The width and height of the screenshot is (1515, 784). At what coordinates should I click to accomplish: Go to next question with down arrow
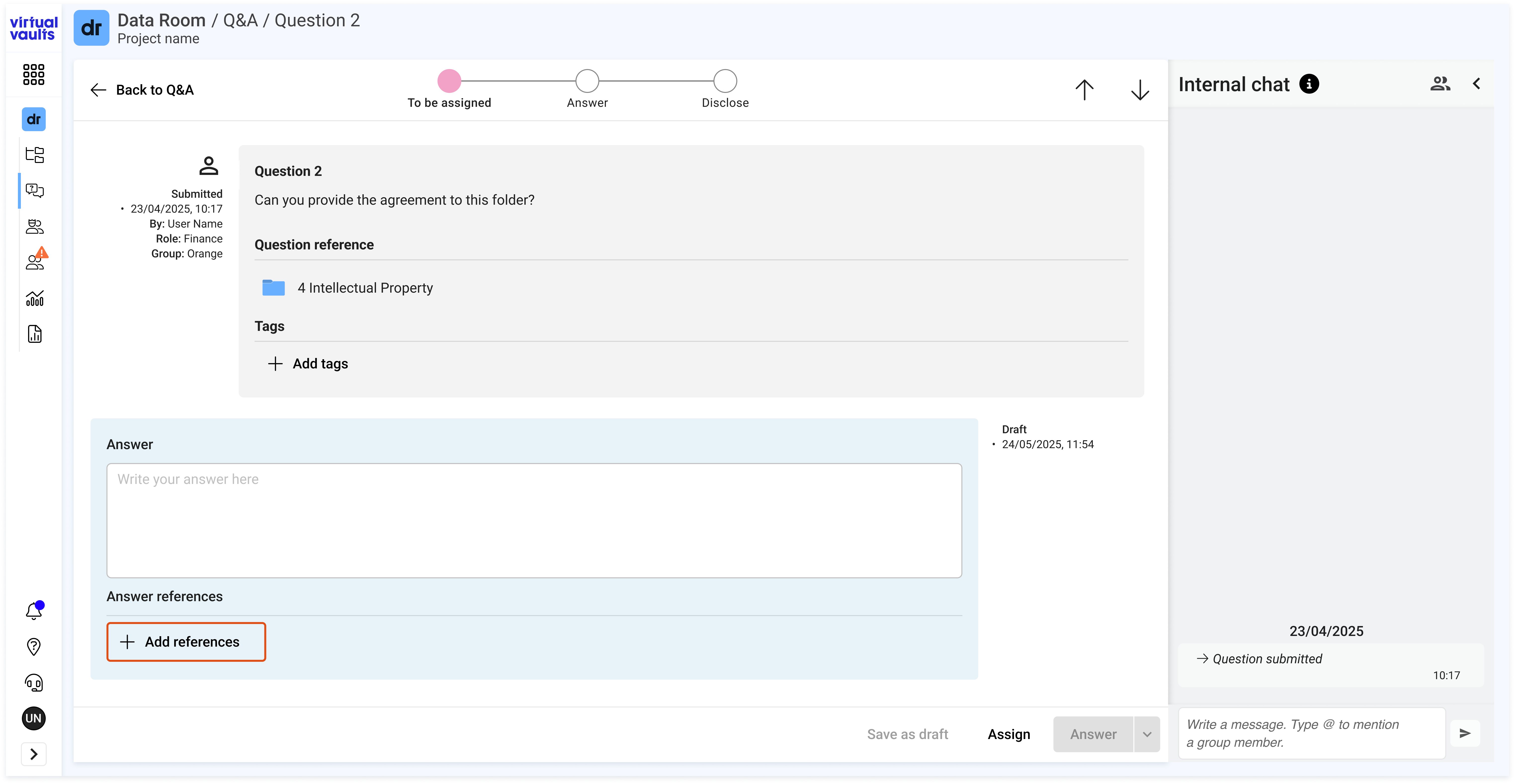[1140, 90]
